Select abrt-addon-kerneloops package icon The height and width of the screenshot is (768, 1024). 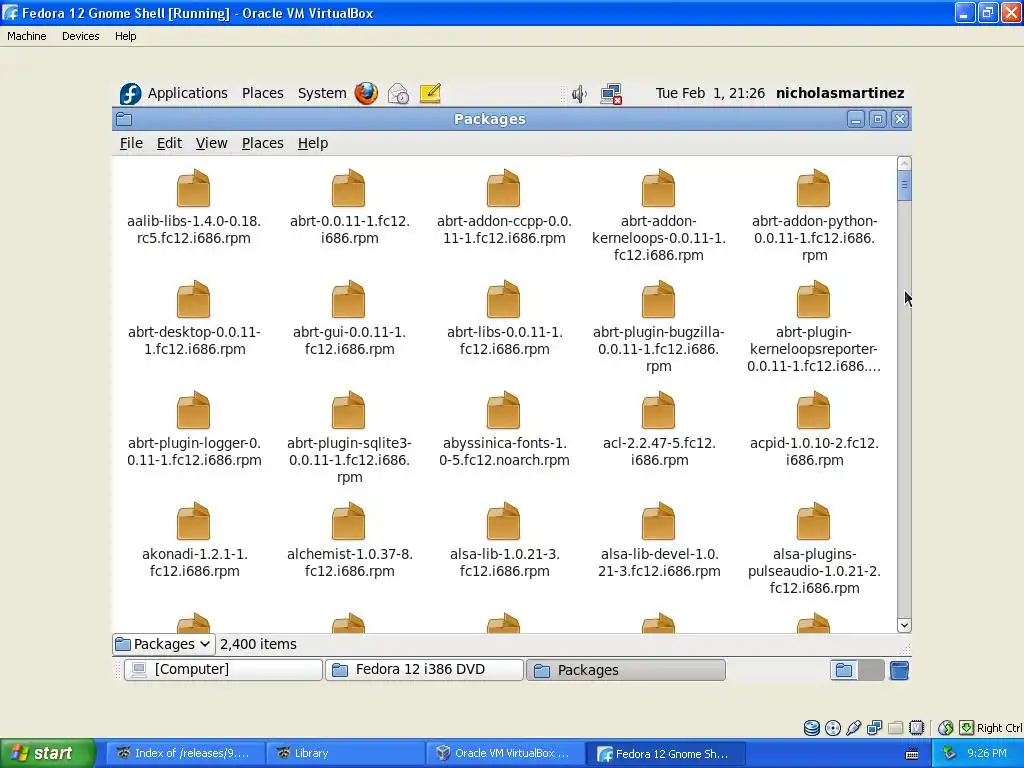[658, 188]
